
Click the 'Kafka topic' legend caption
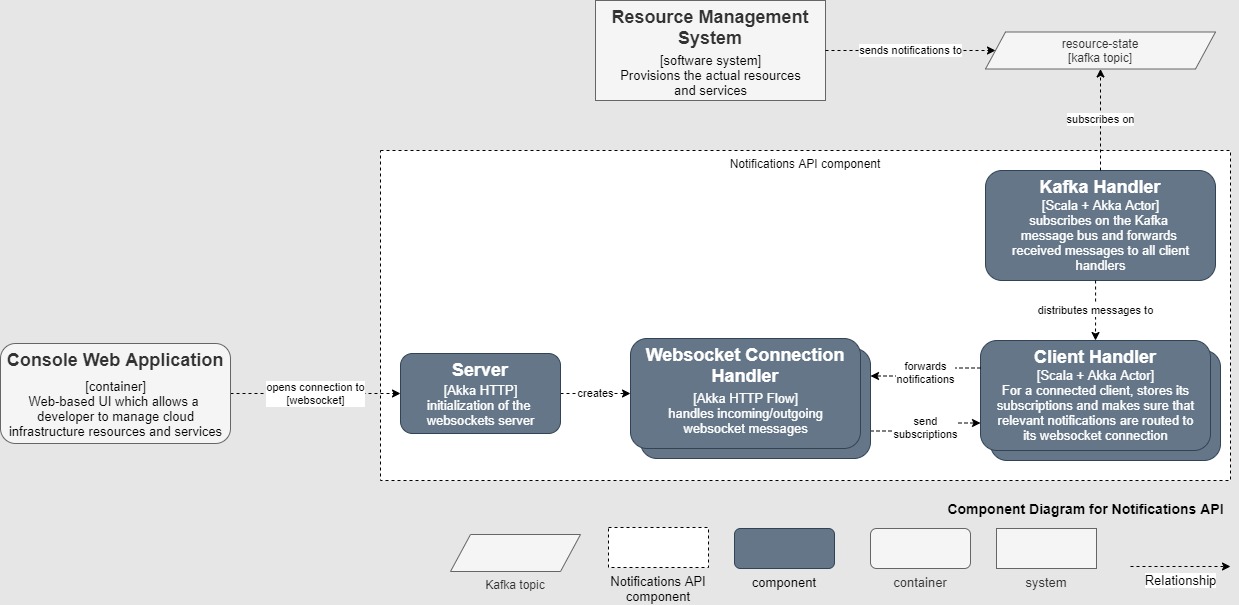pyautogui.click(x=515, y=585)
